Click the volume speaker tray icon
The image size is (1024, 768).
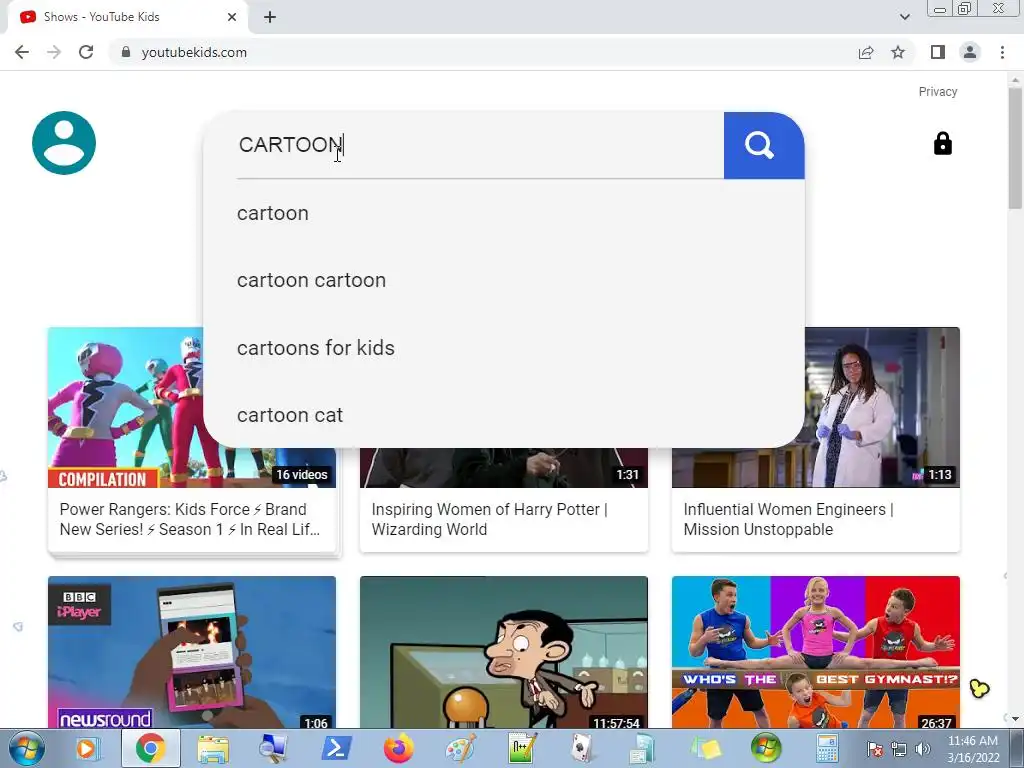(x=923, y=749)
